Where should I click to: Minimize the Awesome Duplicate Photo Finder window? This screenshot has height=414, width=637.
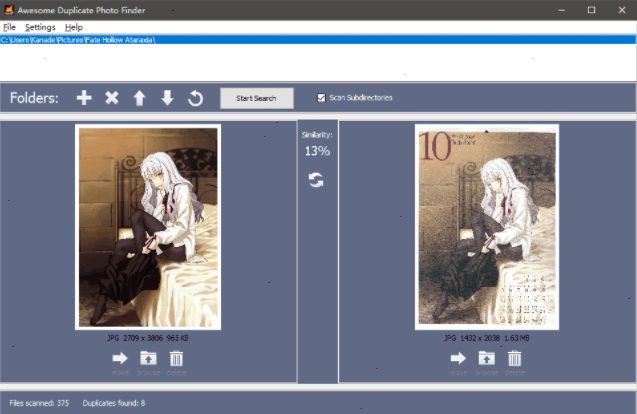561,10
